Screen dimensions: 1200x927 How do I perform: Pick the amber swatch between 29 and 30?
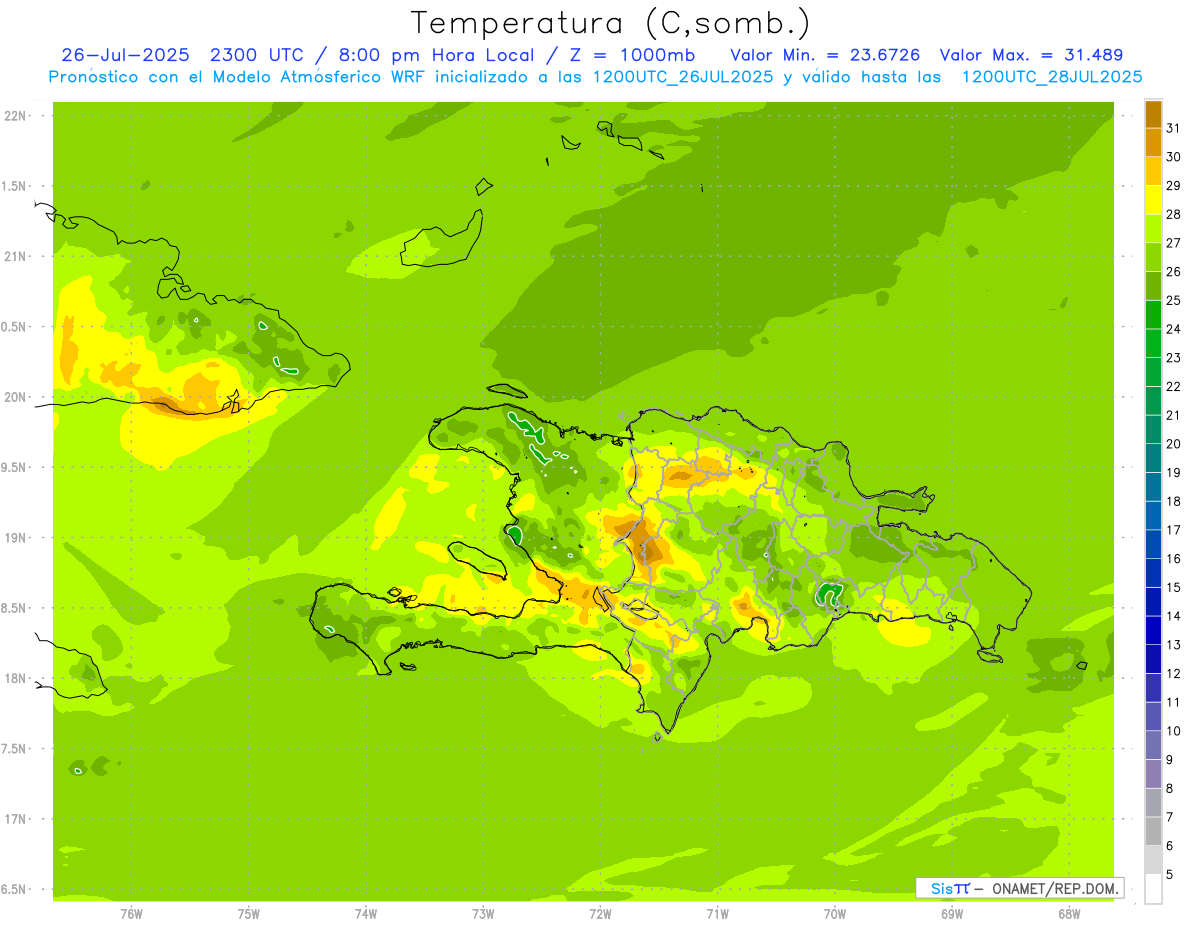pos(1153,171)
